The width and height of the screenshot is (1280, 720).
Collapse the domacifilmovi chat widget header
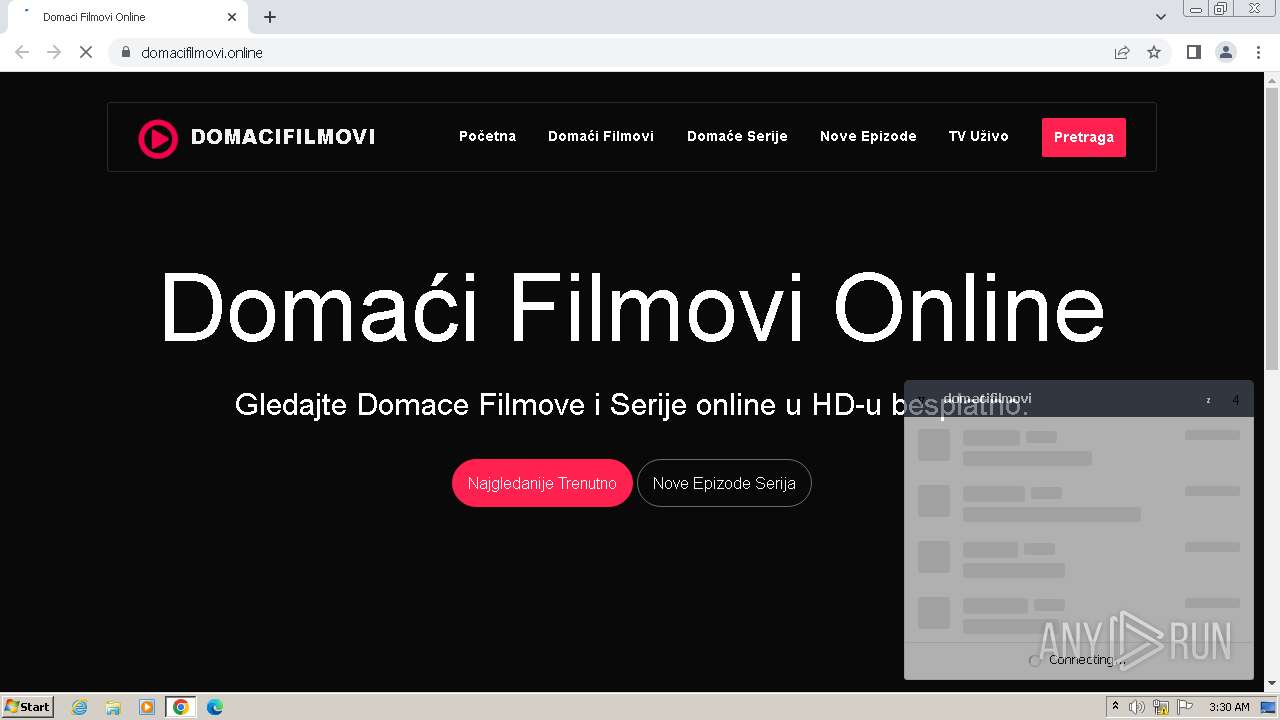[1078, 399]
